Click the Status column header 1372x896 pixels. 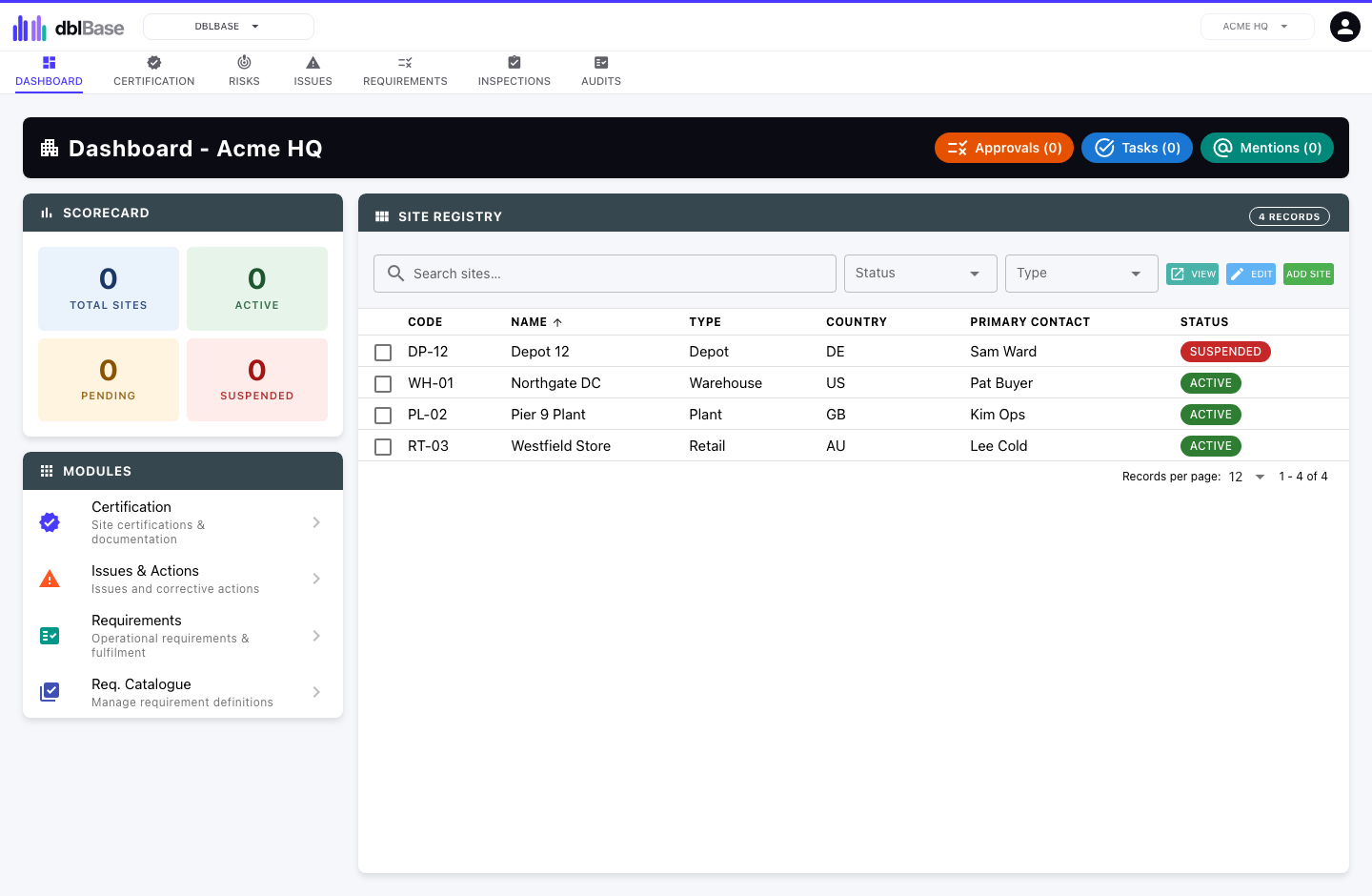coord(1204,322)
